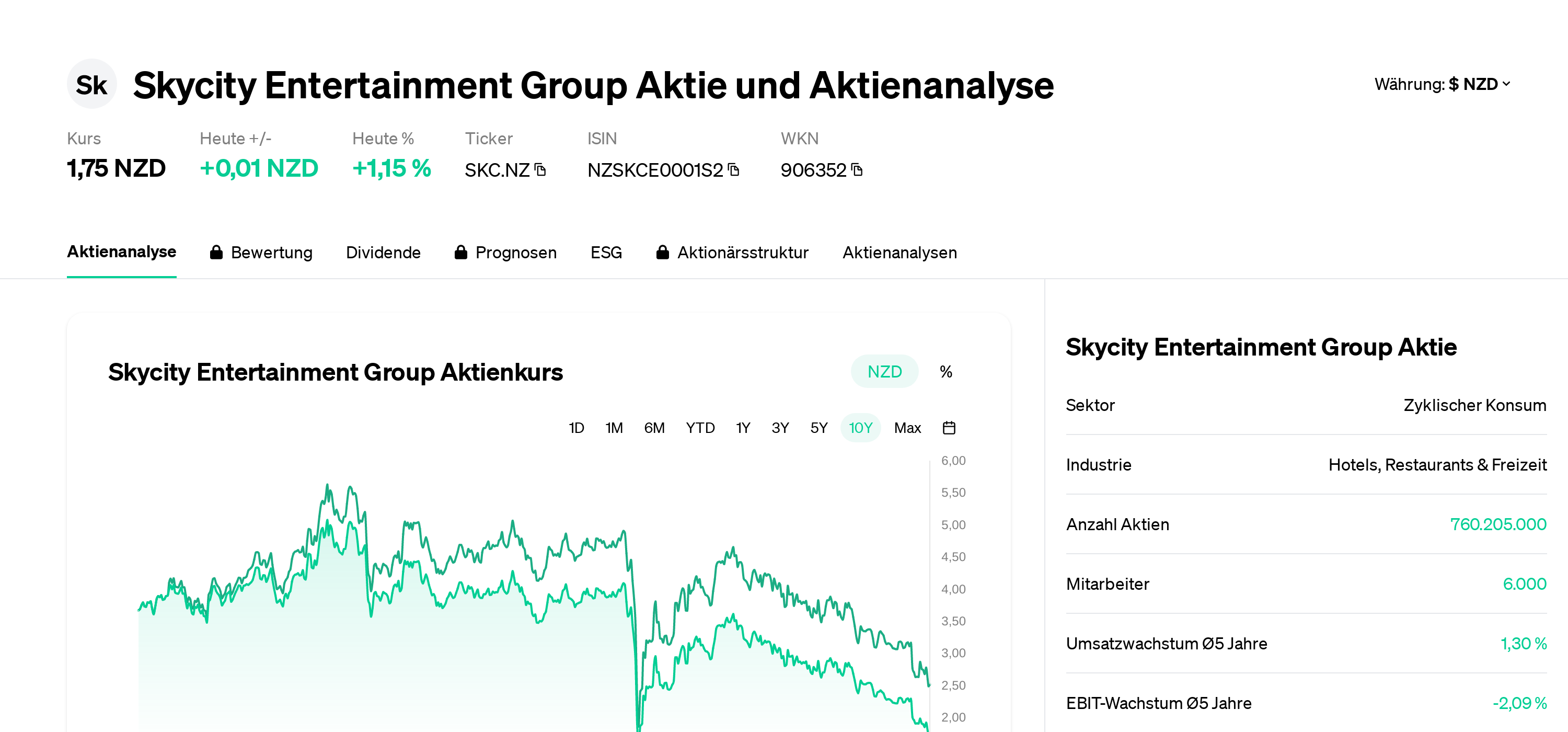Click the daily change +0,01 NZD
Viewport: 1568px width, 732px height.
(x=259, y=168)
